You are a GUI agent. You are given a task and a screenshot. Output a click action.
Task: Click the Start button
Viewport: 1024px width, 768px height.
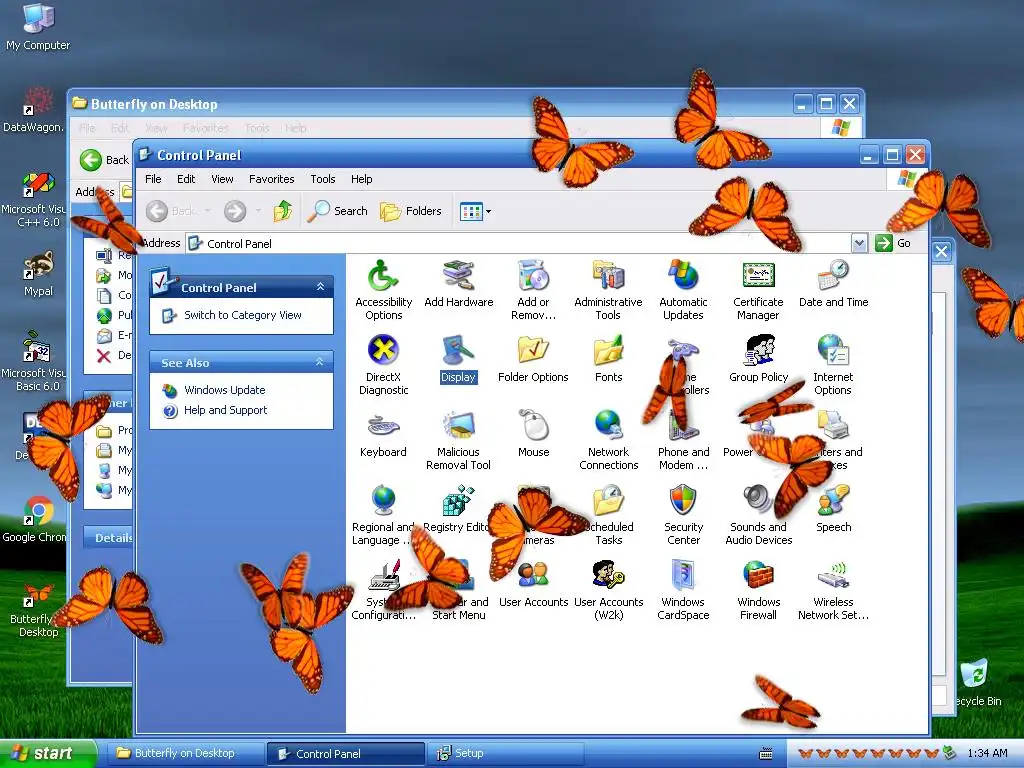pyautogui.click(x=48, y=754)
